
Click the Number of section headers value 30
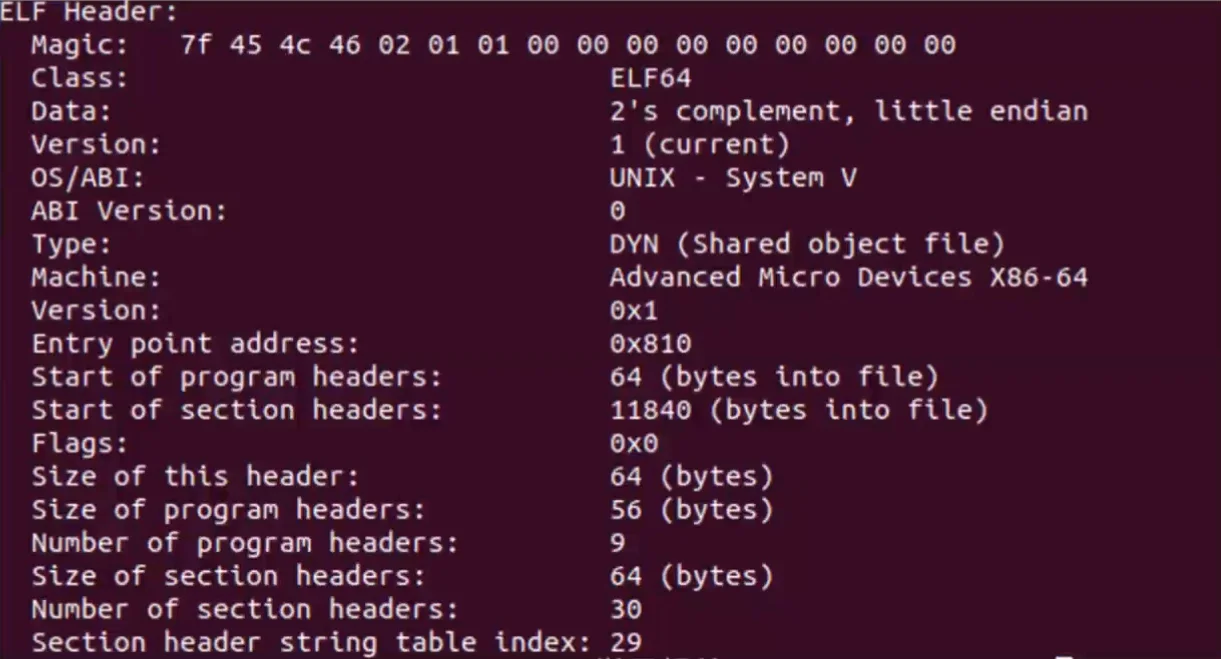626,609
